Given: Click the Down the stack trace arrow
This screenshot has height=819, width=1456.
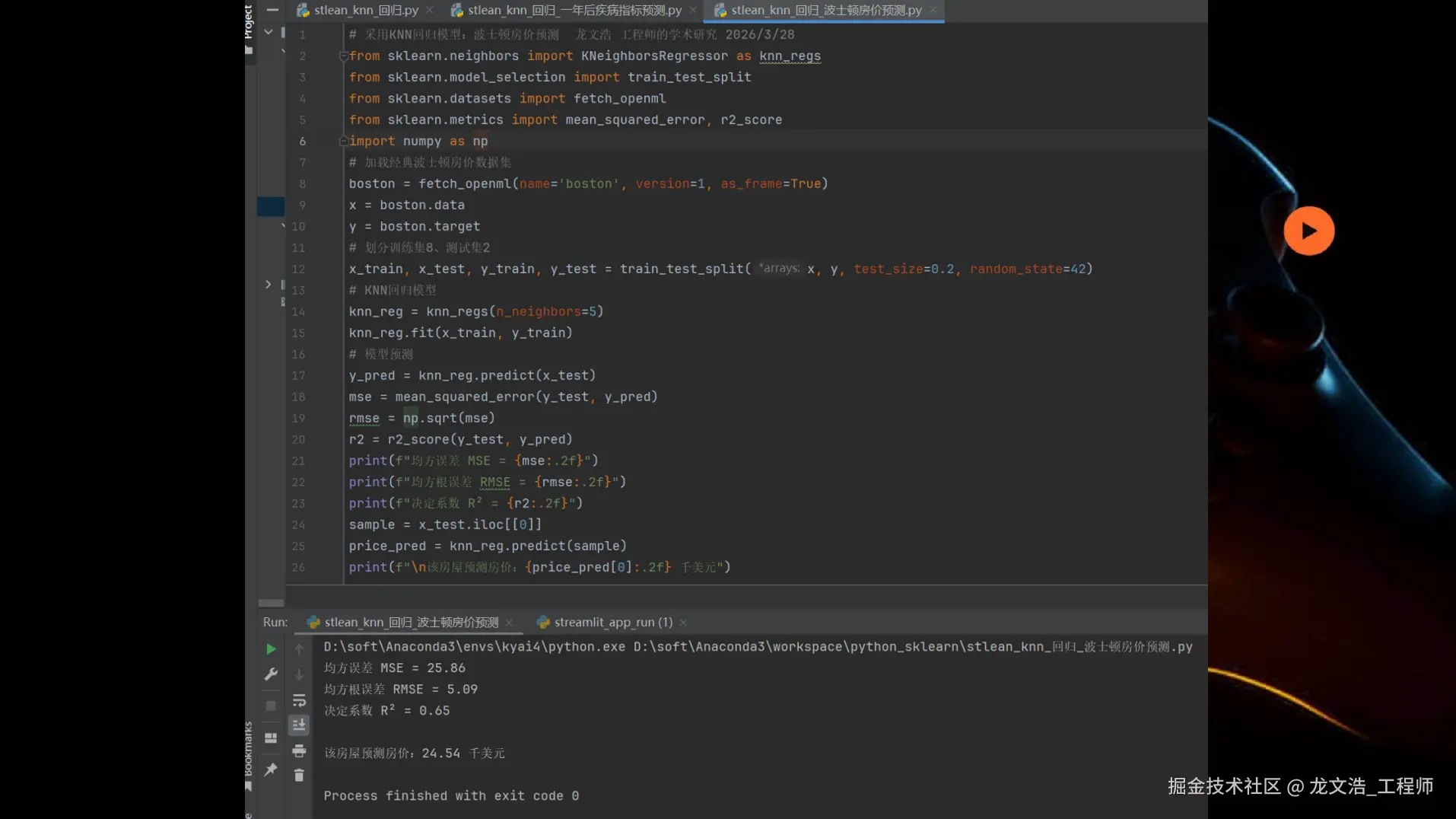Looking at the screenshot, I should pos(299,674).
